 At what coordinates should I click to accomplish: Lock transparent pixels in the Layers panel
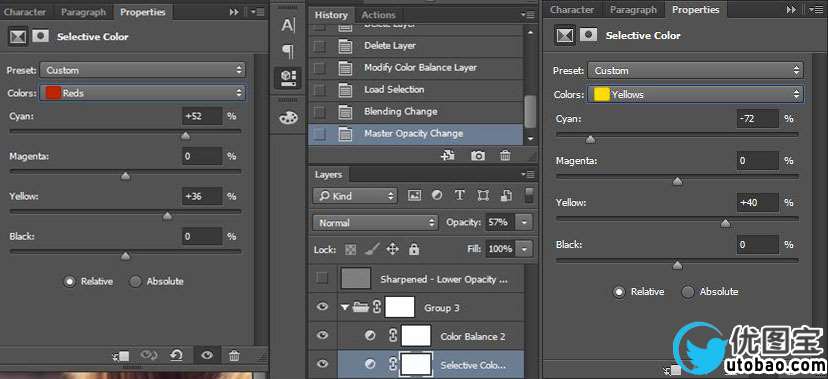pyautogui.click(x=351, y=249)
